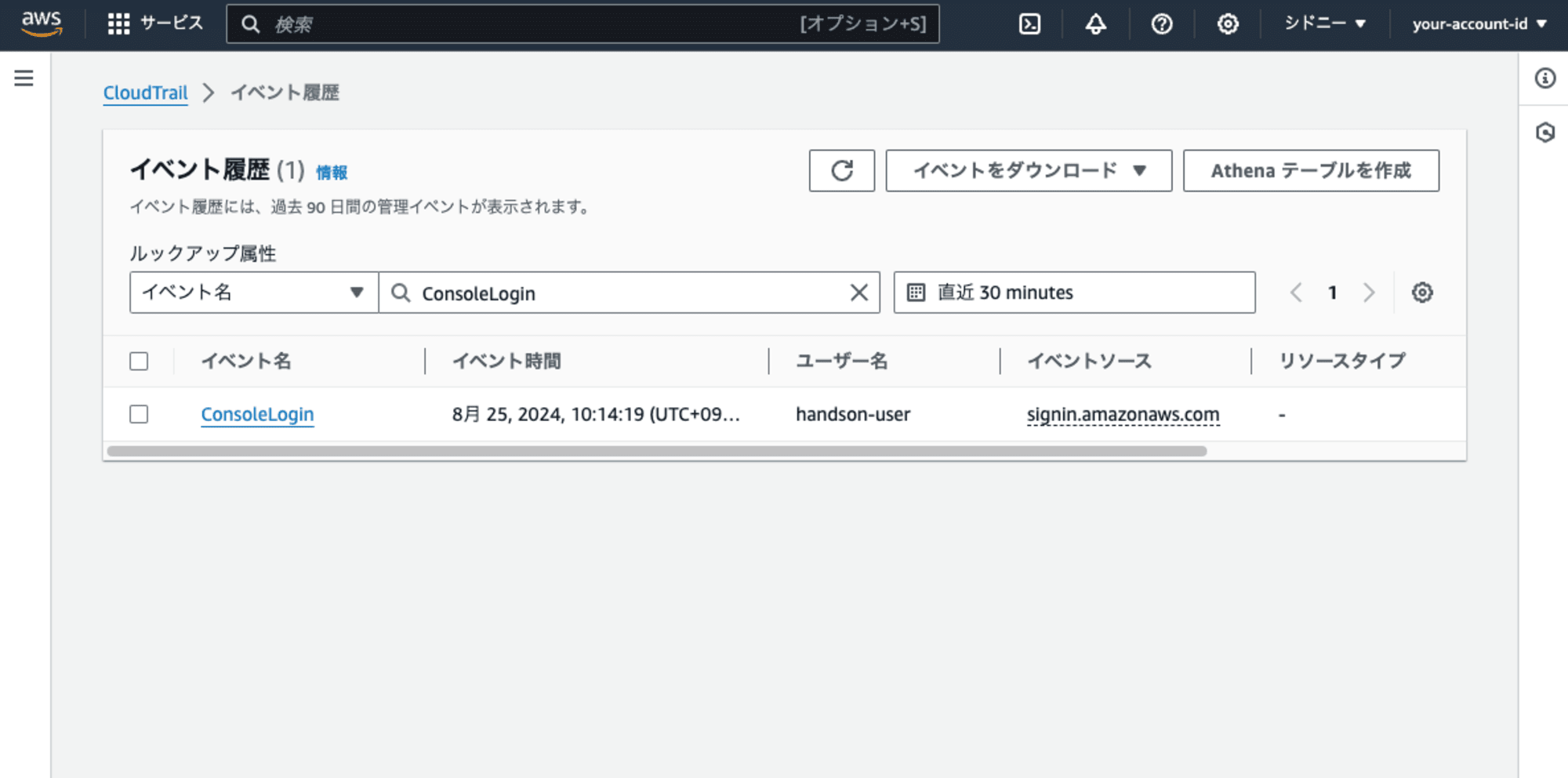Click page number 1 in pagination
Viewport: 1568px width, 778px height.
pyautogui.click(x=1332, y=293)
